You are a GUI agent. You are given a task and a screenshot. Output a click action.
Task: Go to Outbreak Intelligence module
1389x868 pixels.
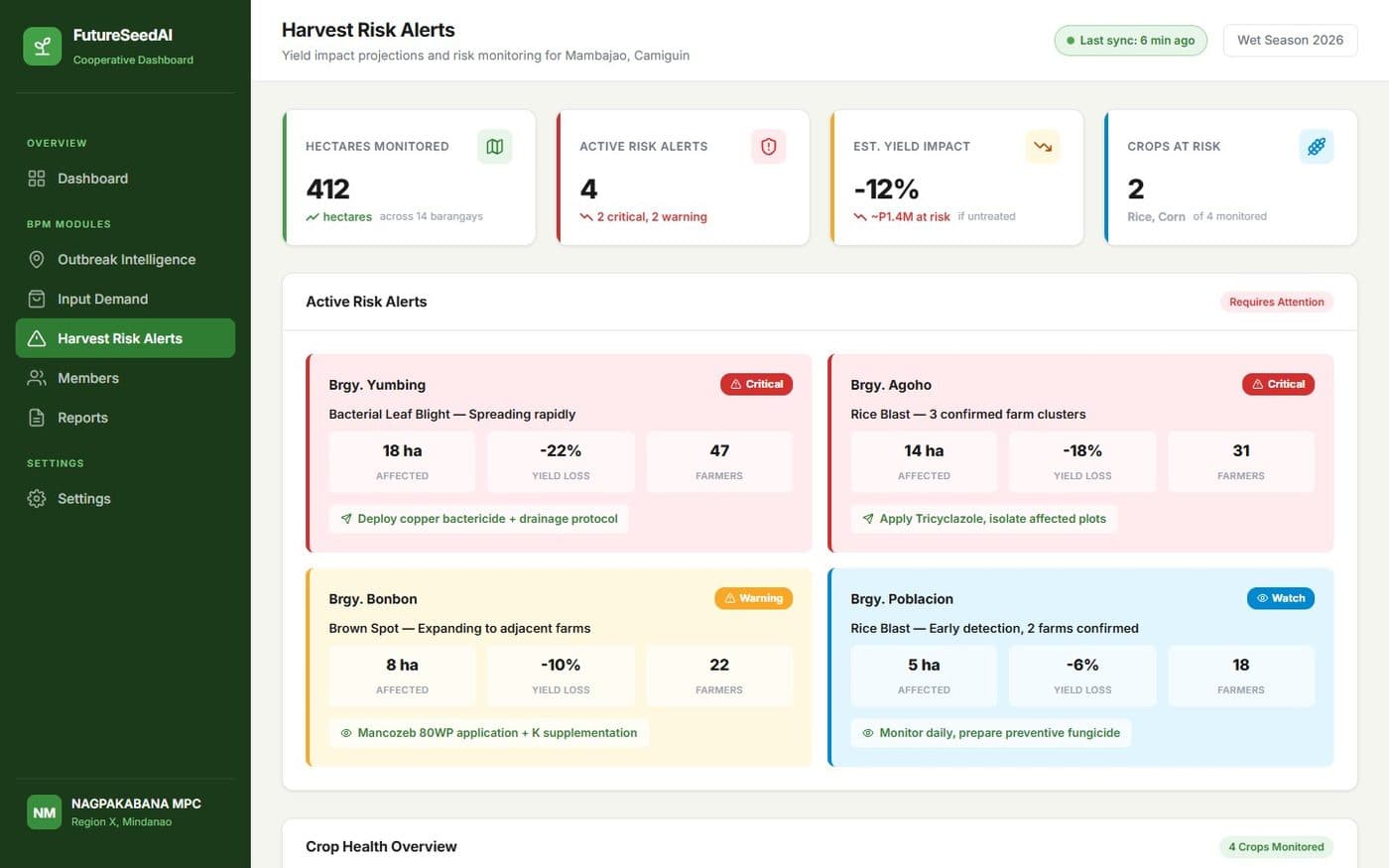125,260
